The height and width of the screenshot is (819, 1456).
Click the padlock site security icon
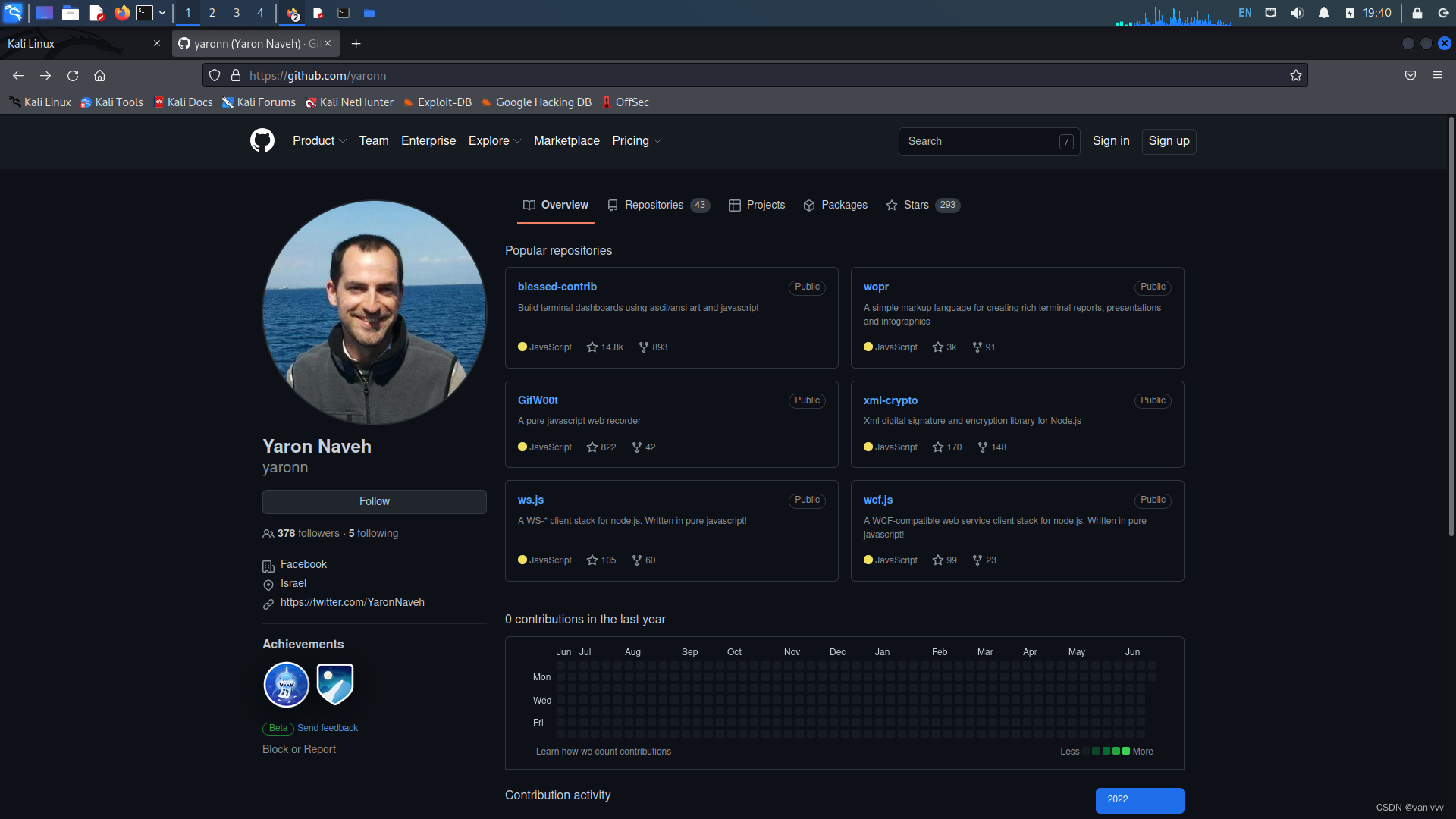(x=236, y=75)
